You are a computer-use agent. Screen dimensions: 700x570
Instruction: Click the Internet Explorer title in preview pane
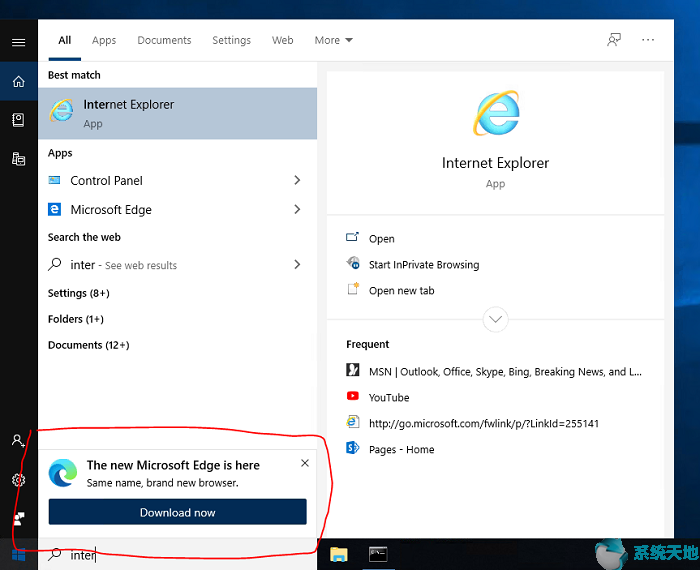496,163
